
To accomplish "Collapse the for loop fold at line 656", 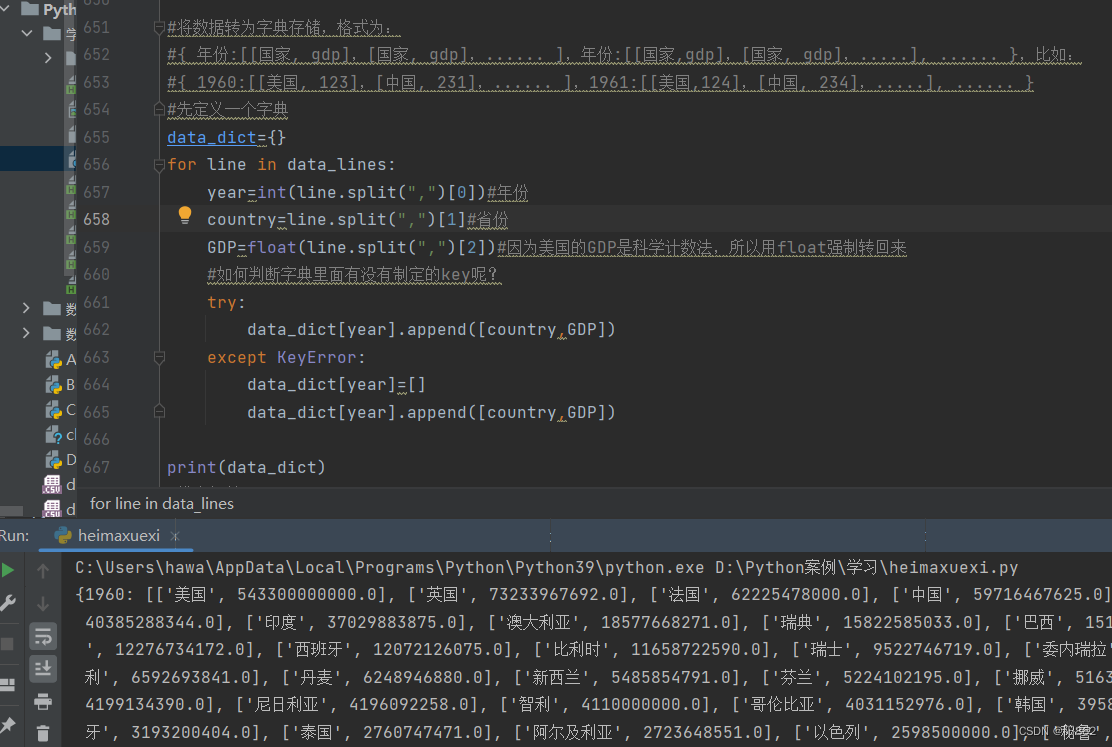I will 159,165.
